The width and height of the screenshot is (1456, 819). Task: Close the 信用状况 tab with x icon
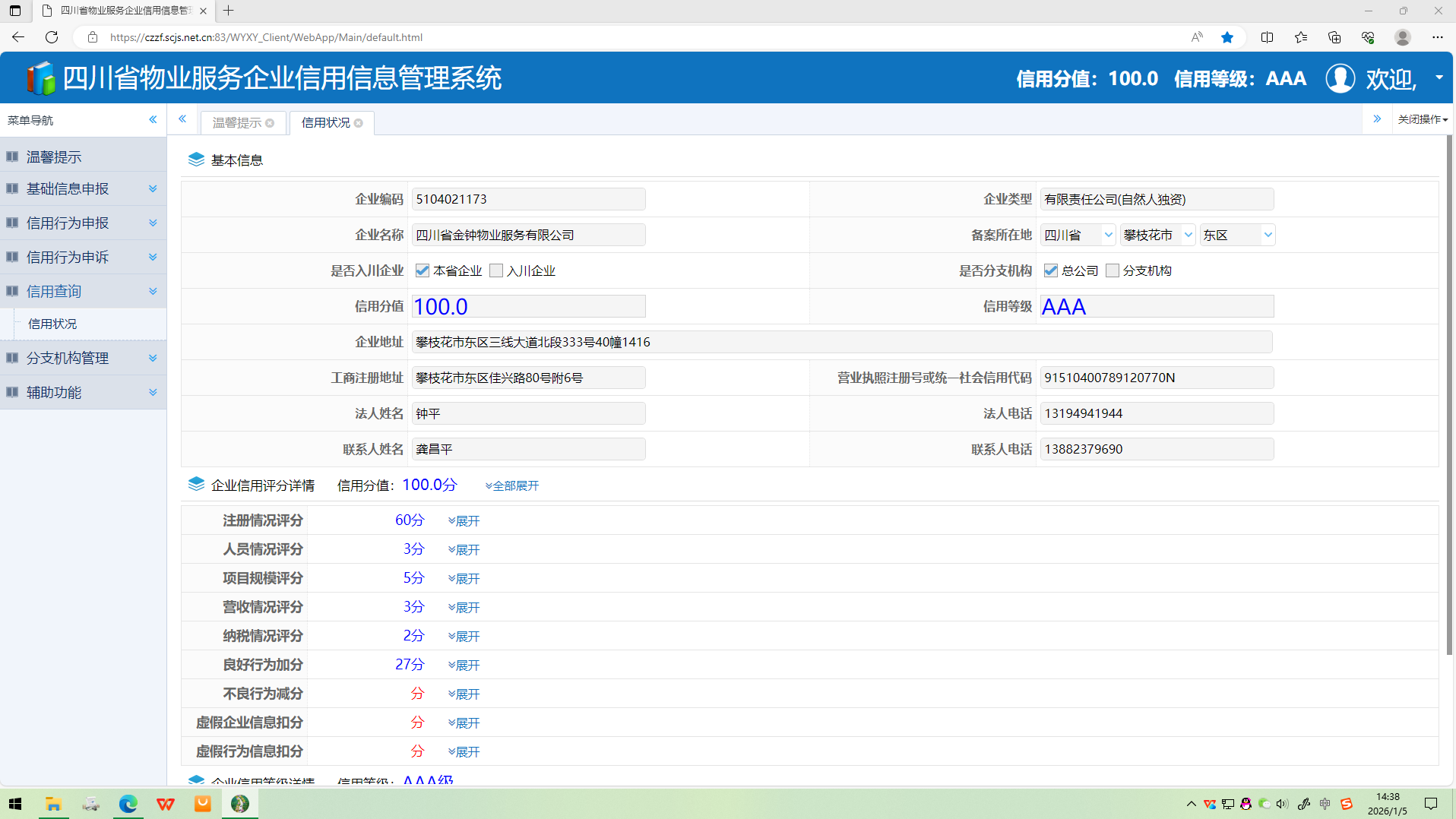359,123
